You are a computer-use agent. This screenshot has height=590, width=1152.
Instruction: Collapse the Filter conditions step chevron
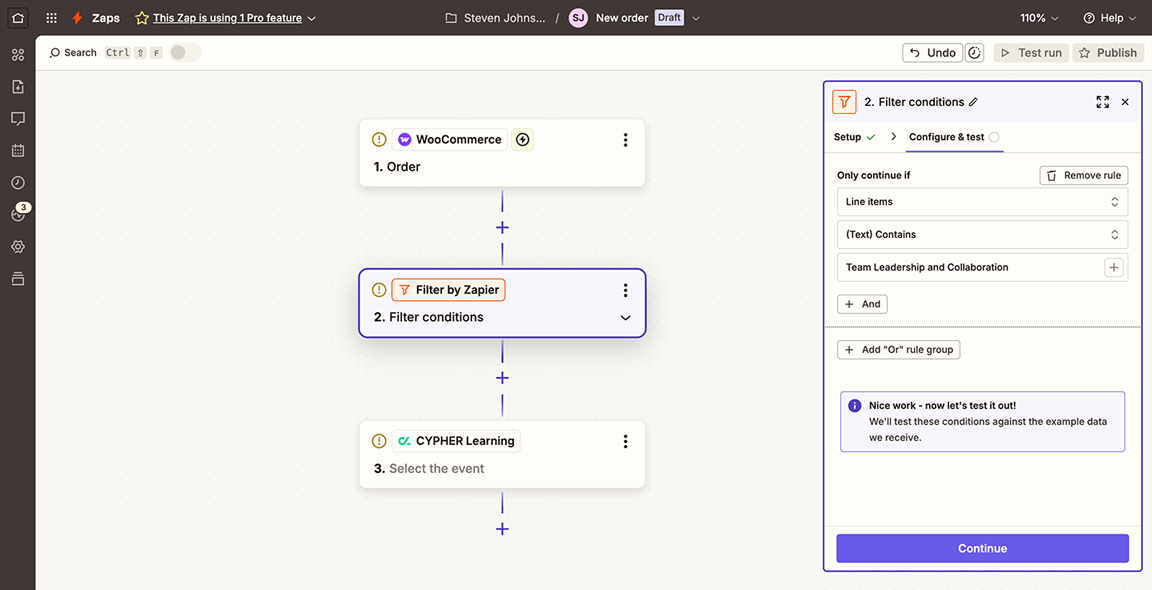[625, 317]
